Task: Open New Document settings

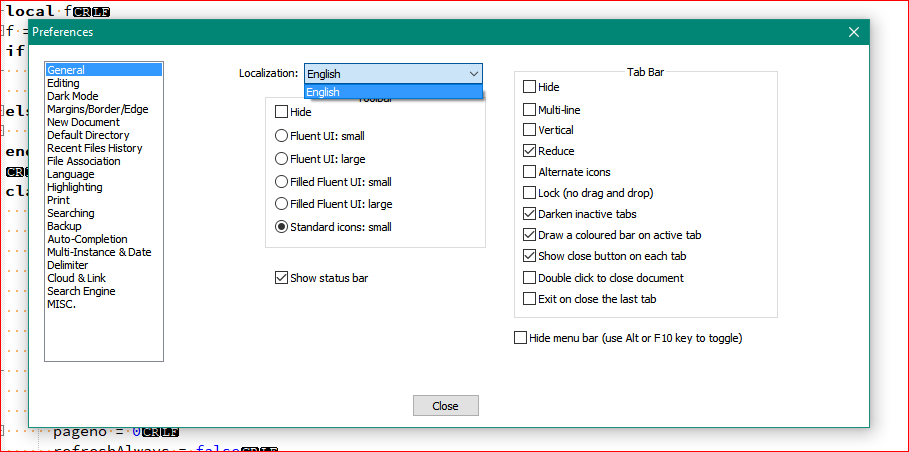Action: click(83, 122)
